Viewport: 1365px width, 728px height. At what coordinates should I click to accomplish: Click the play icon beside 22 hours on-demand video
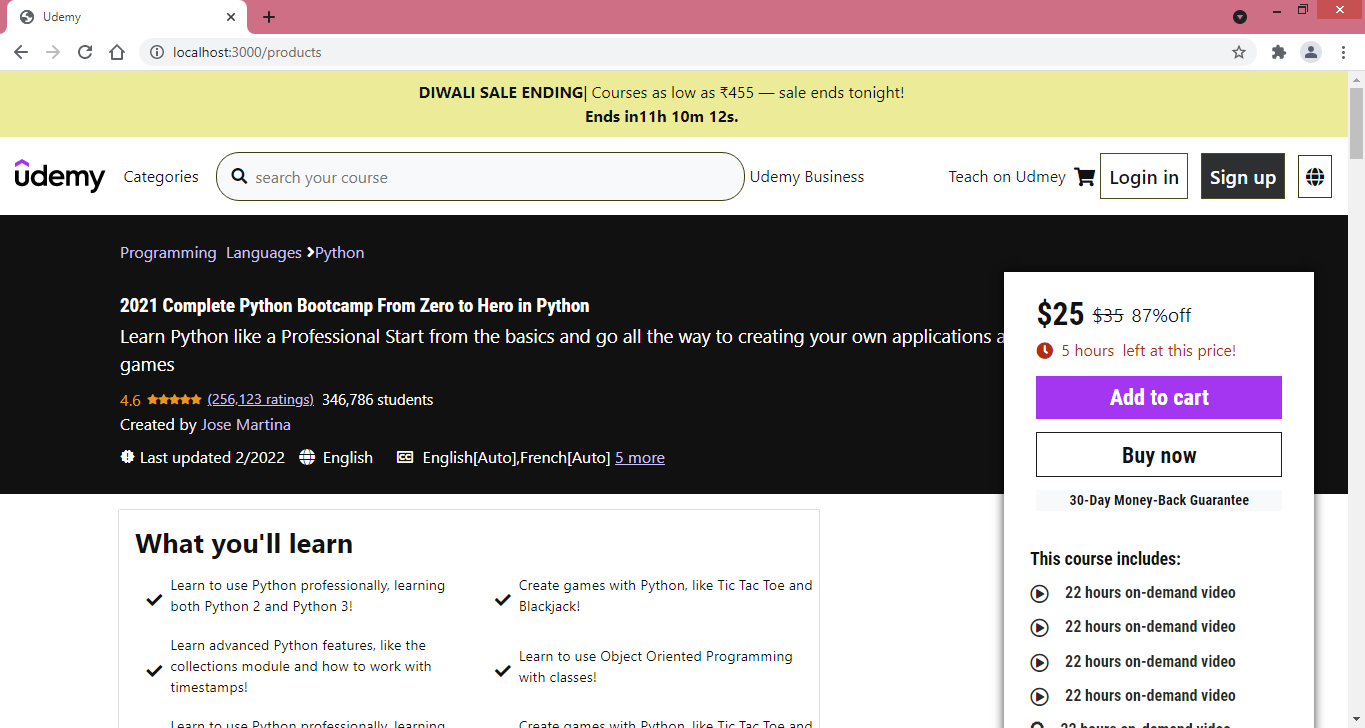(1039, 593)
